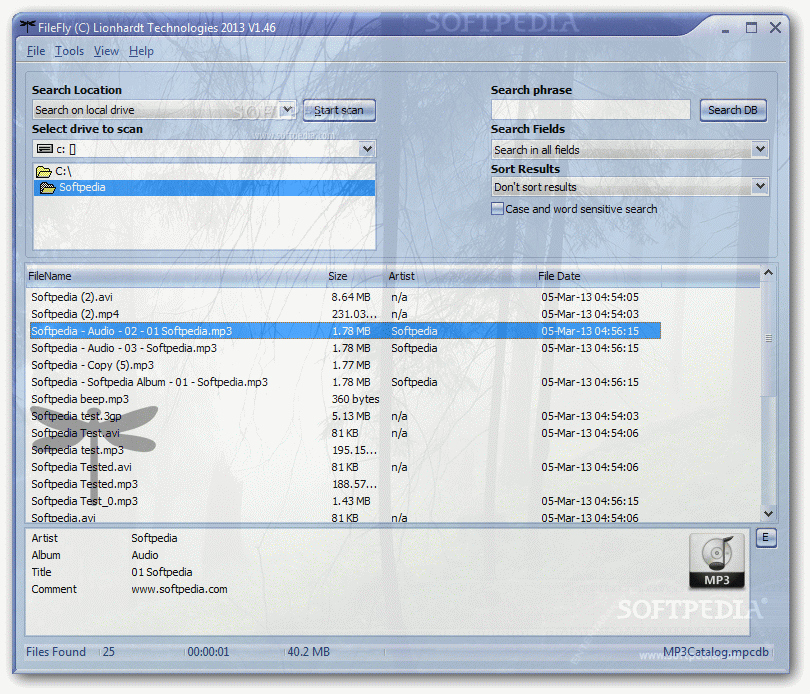
Task: Select Softpedia Test_0.mp3 row
Action: pos(345,501)
